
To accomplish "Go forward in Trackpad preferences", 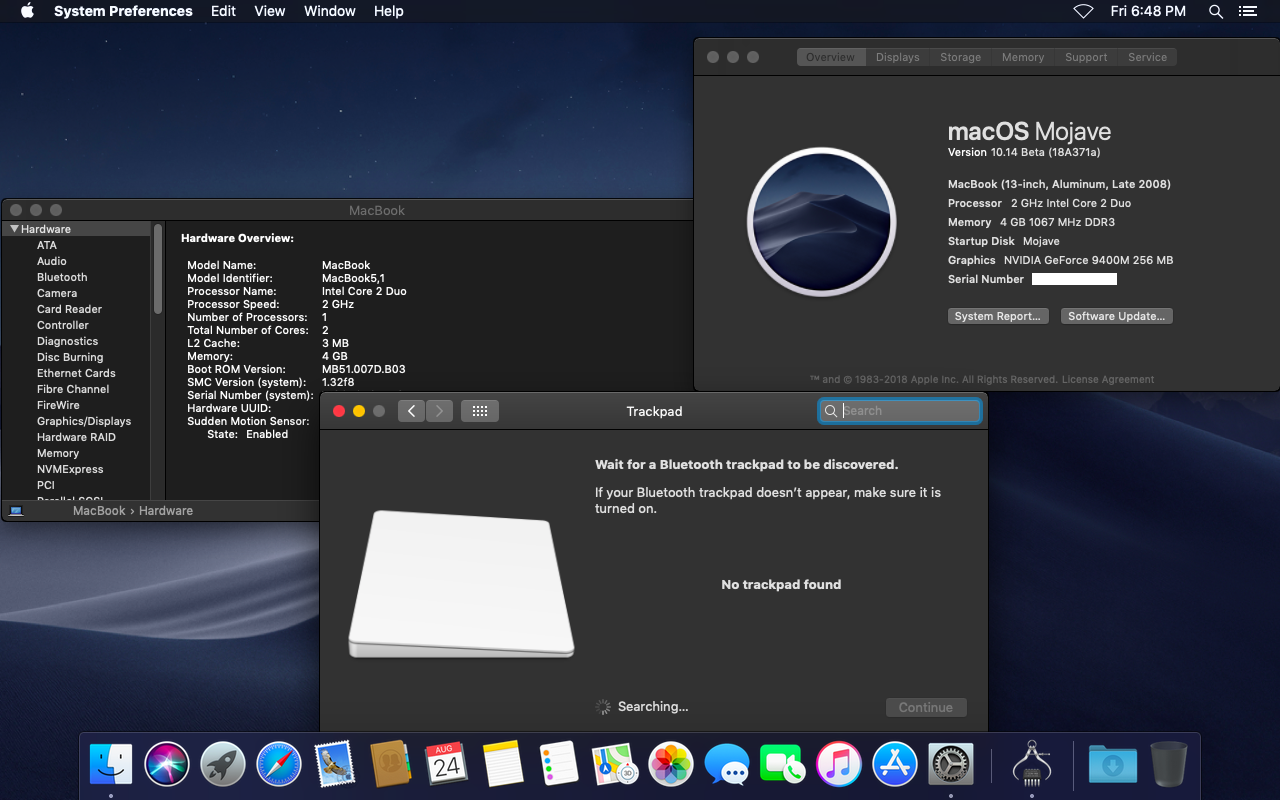I will click(440, 411).
